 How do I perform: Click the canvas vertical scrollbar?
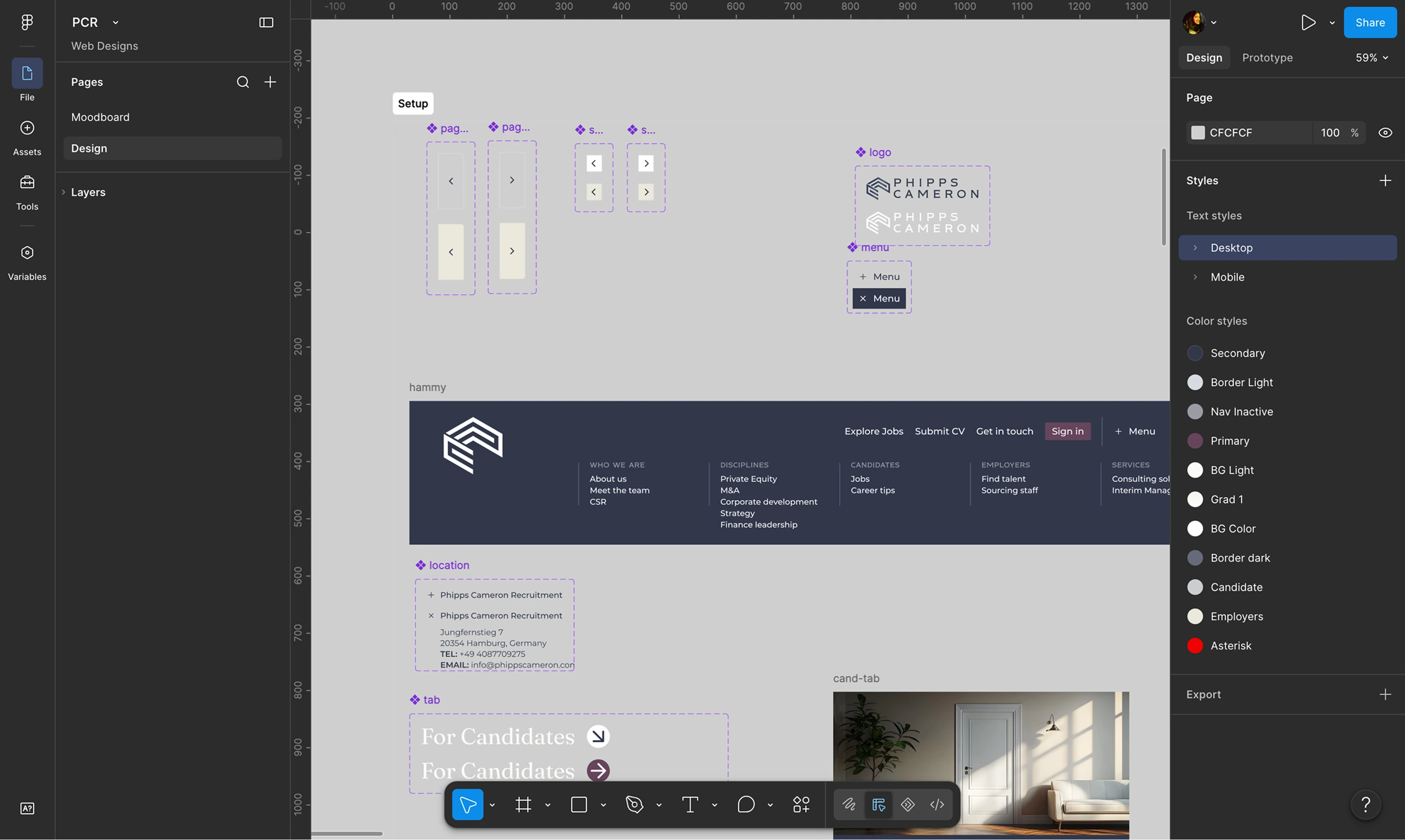[x=1163, y=197]
